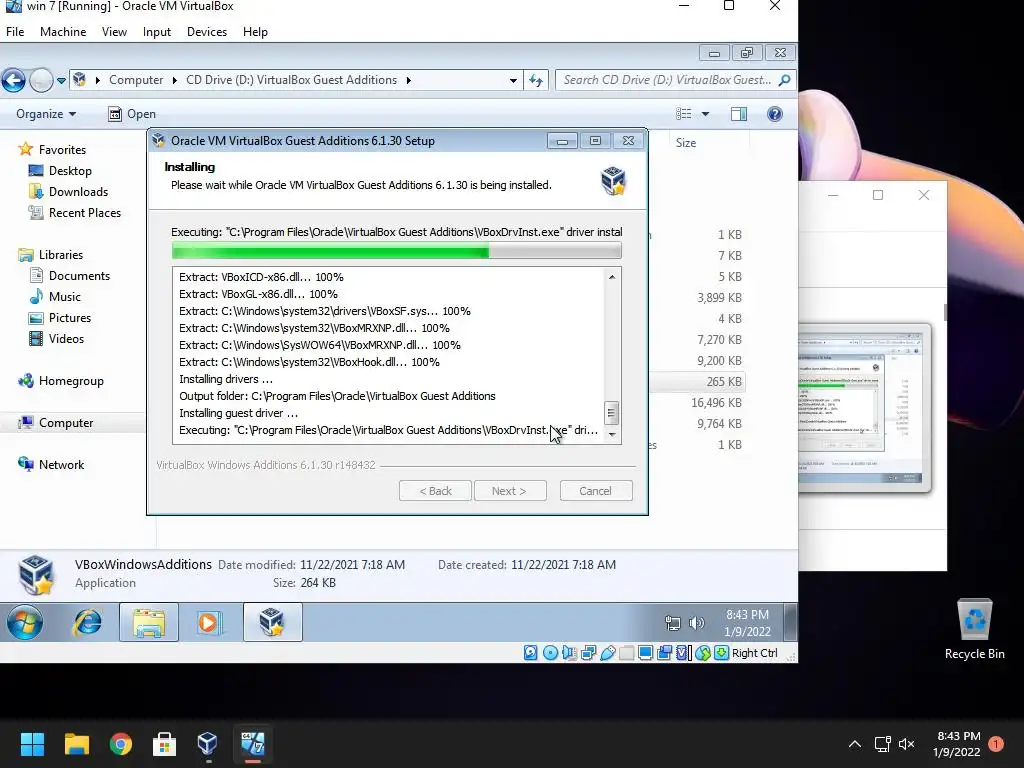
Task: Click the mouse integration status icon
Action: click(x=703, y=652)
